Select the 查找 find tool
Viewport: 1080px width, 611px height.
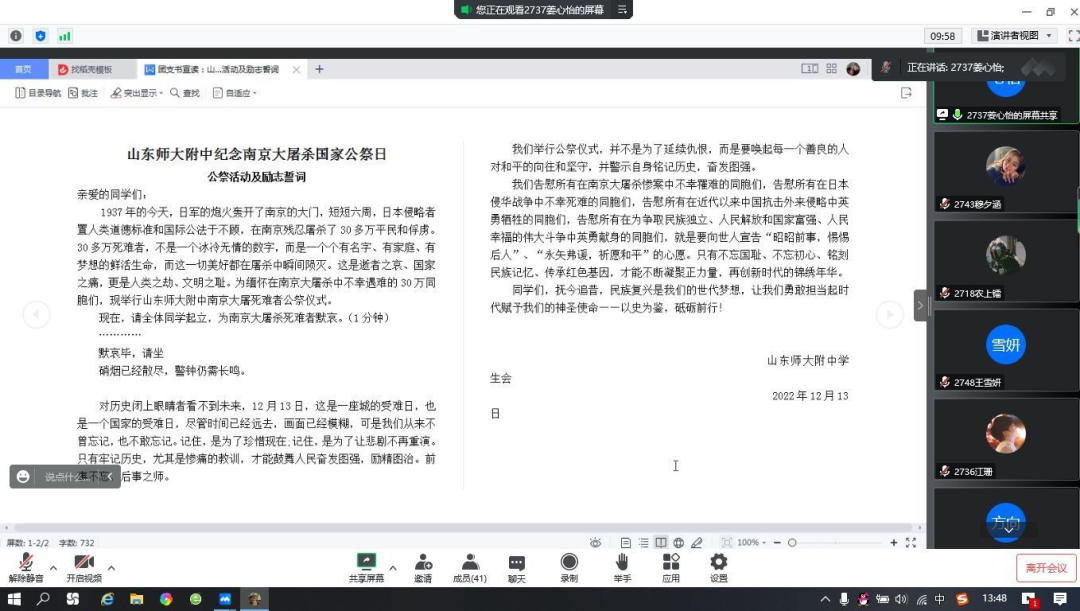coord(185,91)
